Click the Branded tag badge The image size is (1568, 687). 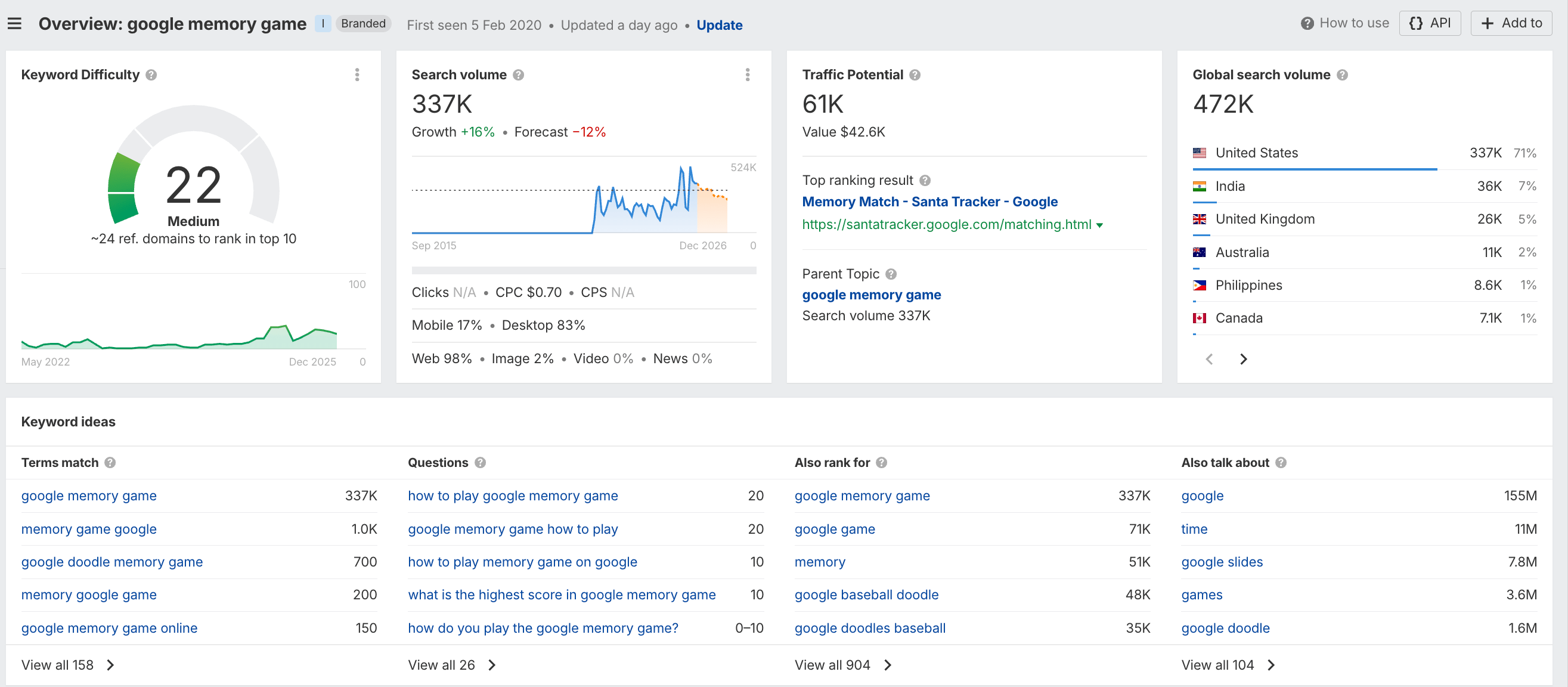(x=362, y=23)
